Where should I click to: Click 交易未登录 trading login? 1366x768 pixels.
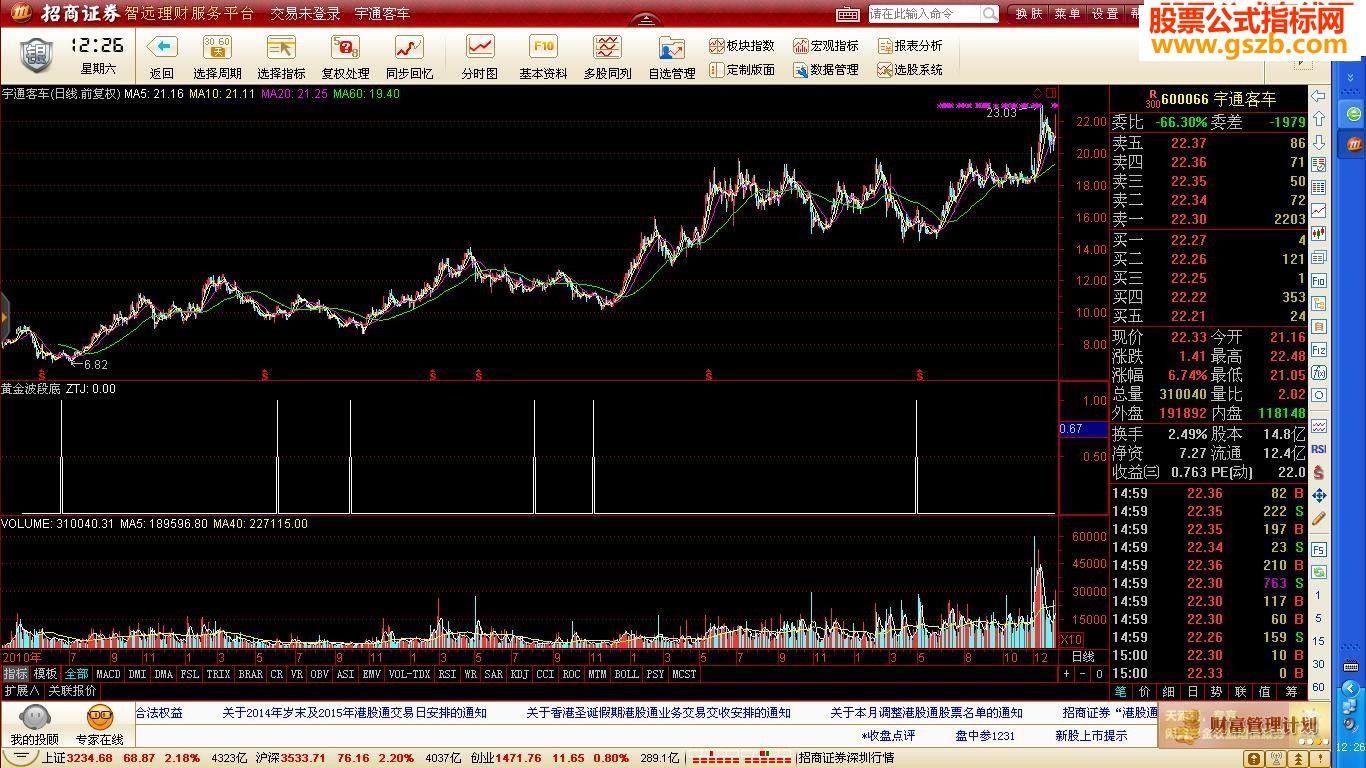[305, 14]
